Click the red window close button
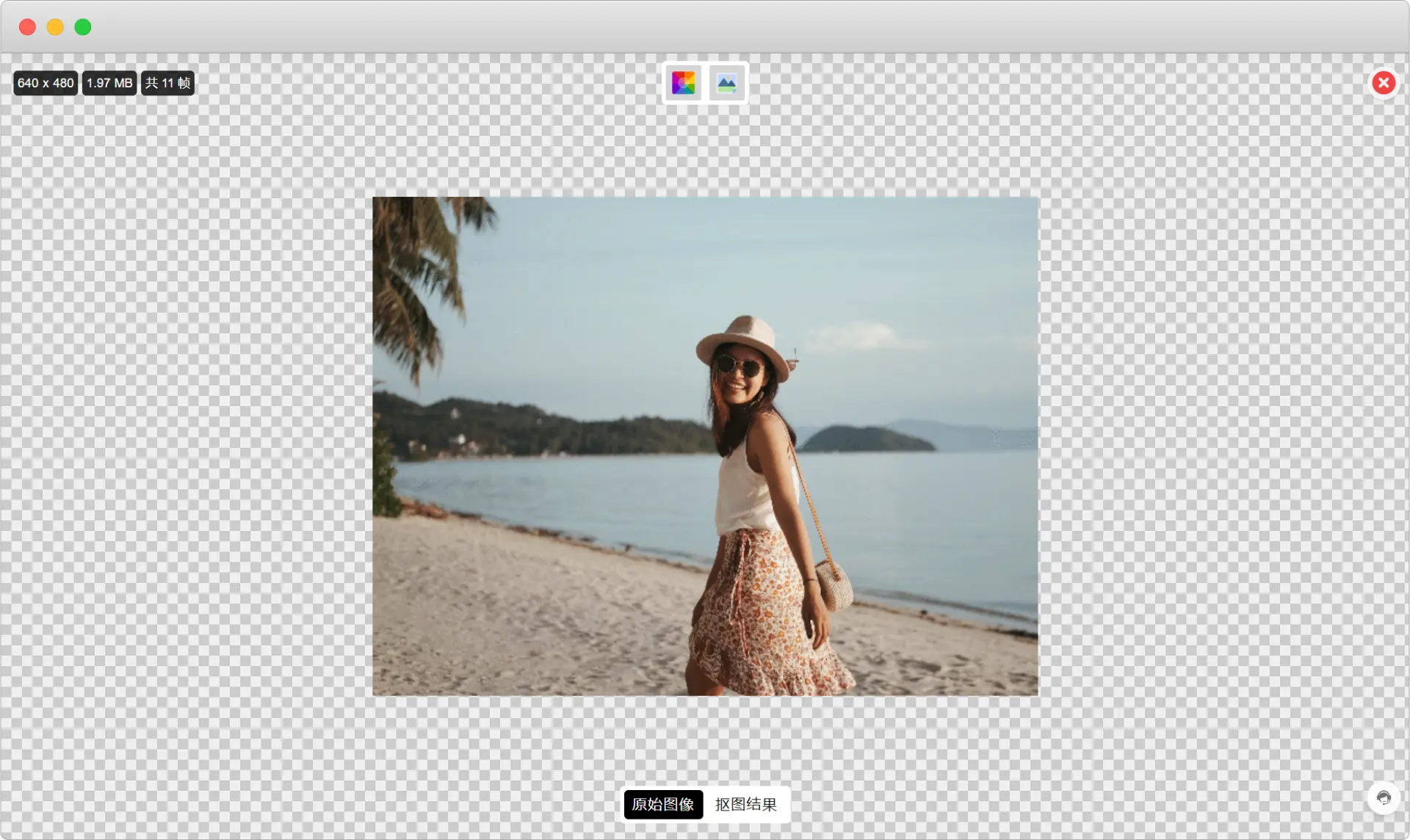 tap(27, 27)
